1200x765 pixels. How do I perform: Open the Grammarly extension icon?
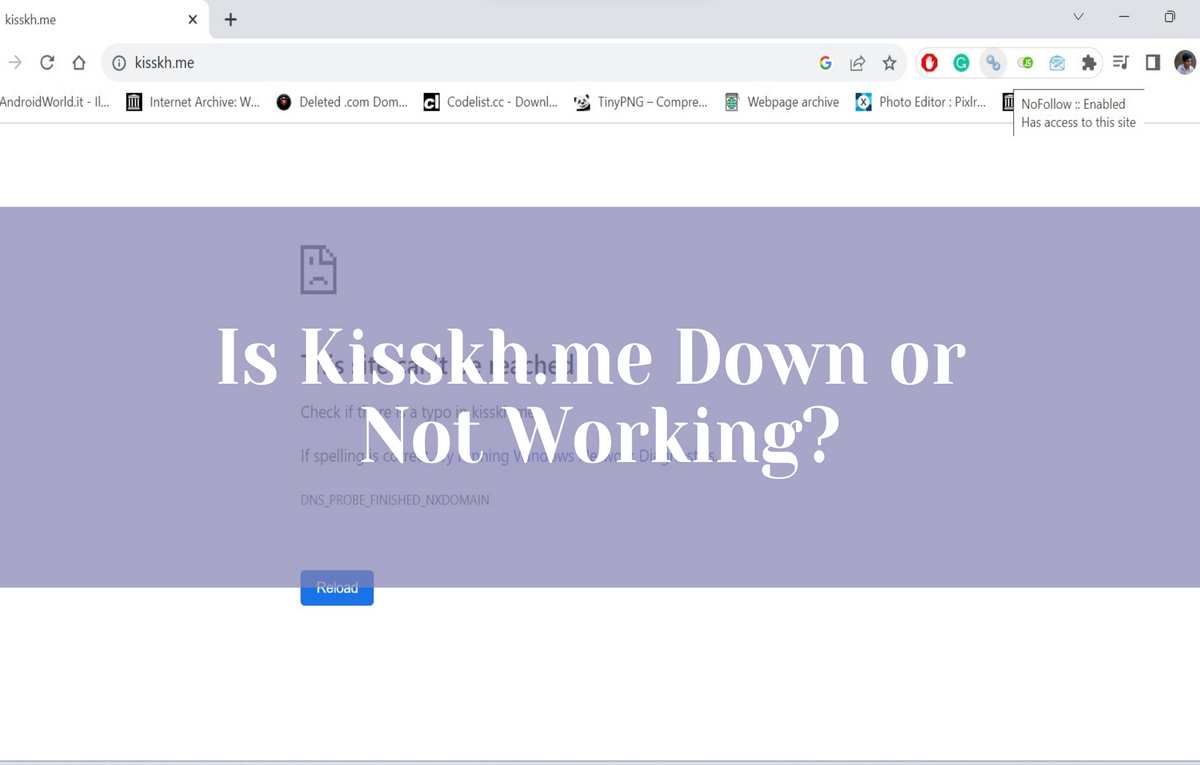[x=961, y=63]
